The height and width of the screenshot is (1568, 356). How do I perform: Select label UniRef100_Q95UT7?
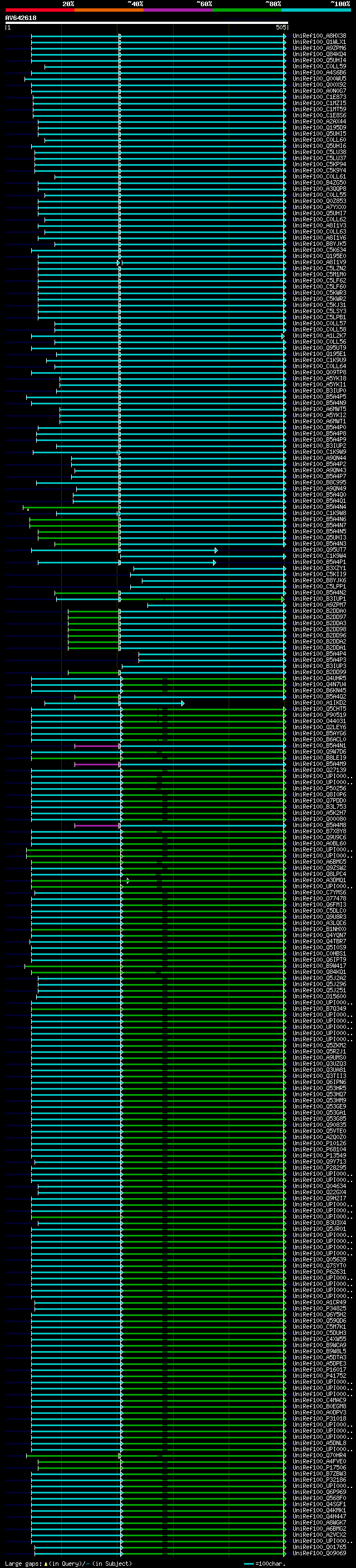(x=319, y=550)
